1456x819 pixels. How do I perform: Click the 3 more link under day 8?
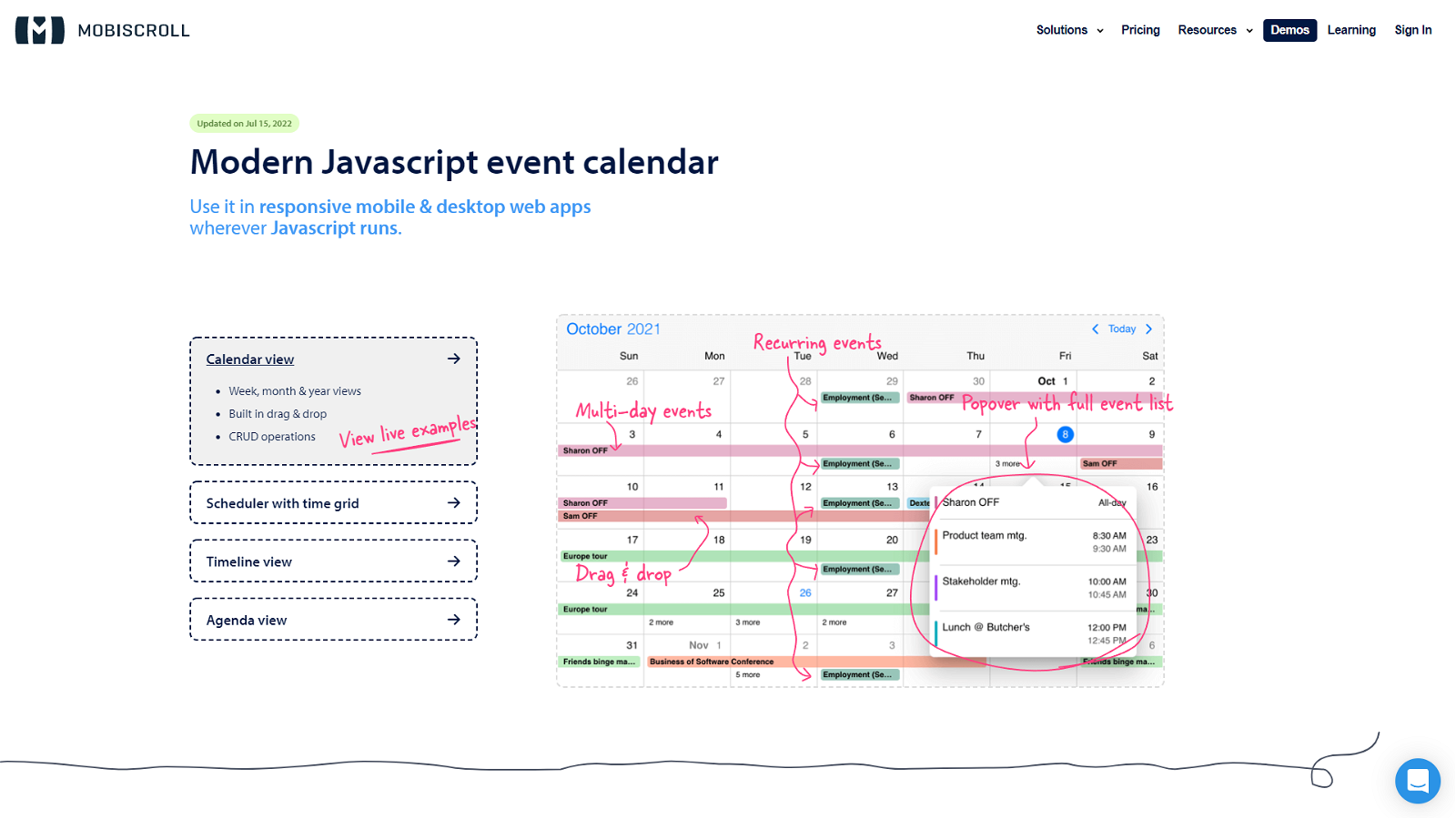pyautogui.click(x=1007, y=464)
